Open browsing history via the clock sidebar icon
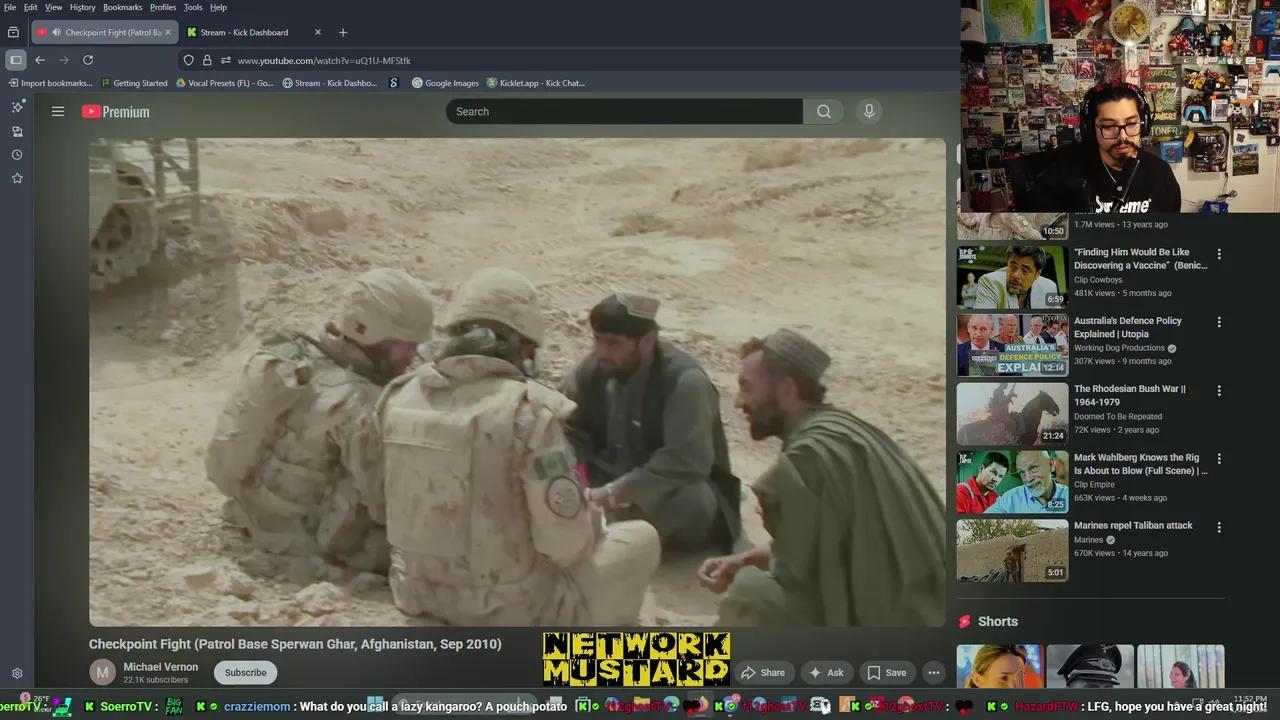 pos(17,155)
